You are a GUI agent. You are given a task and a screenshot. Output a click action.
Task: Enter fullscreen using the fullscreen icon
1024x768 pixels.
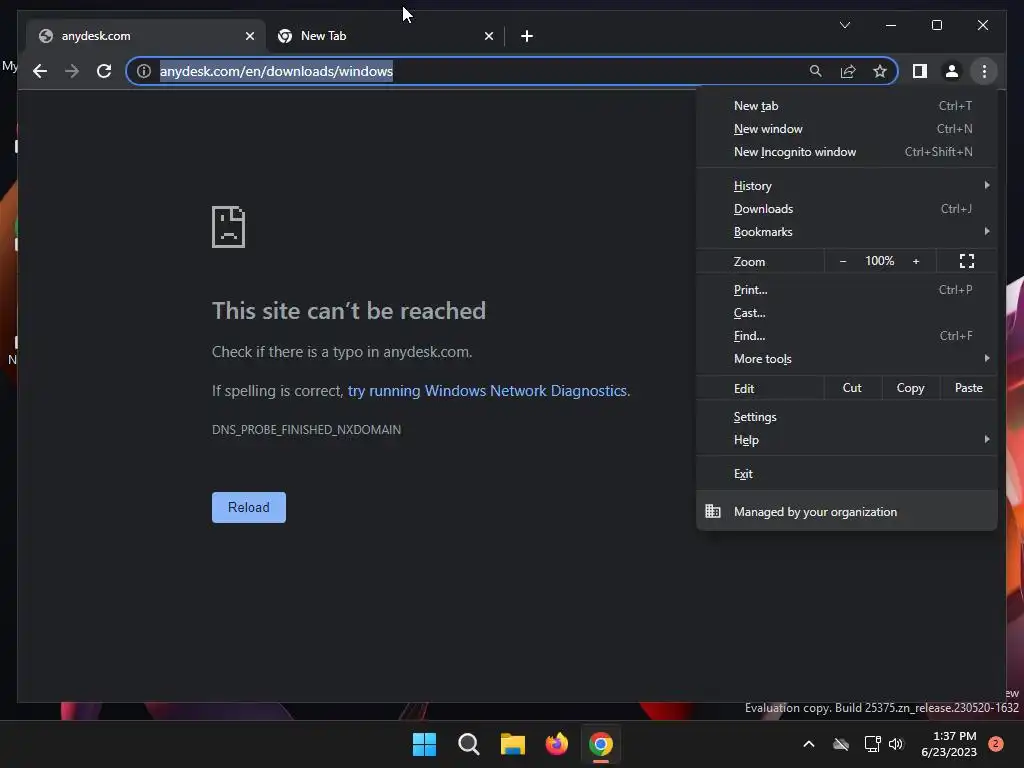(967, 261)
